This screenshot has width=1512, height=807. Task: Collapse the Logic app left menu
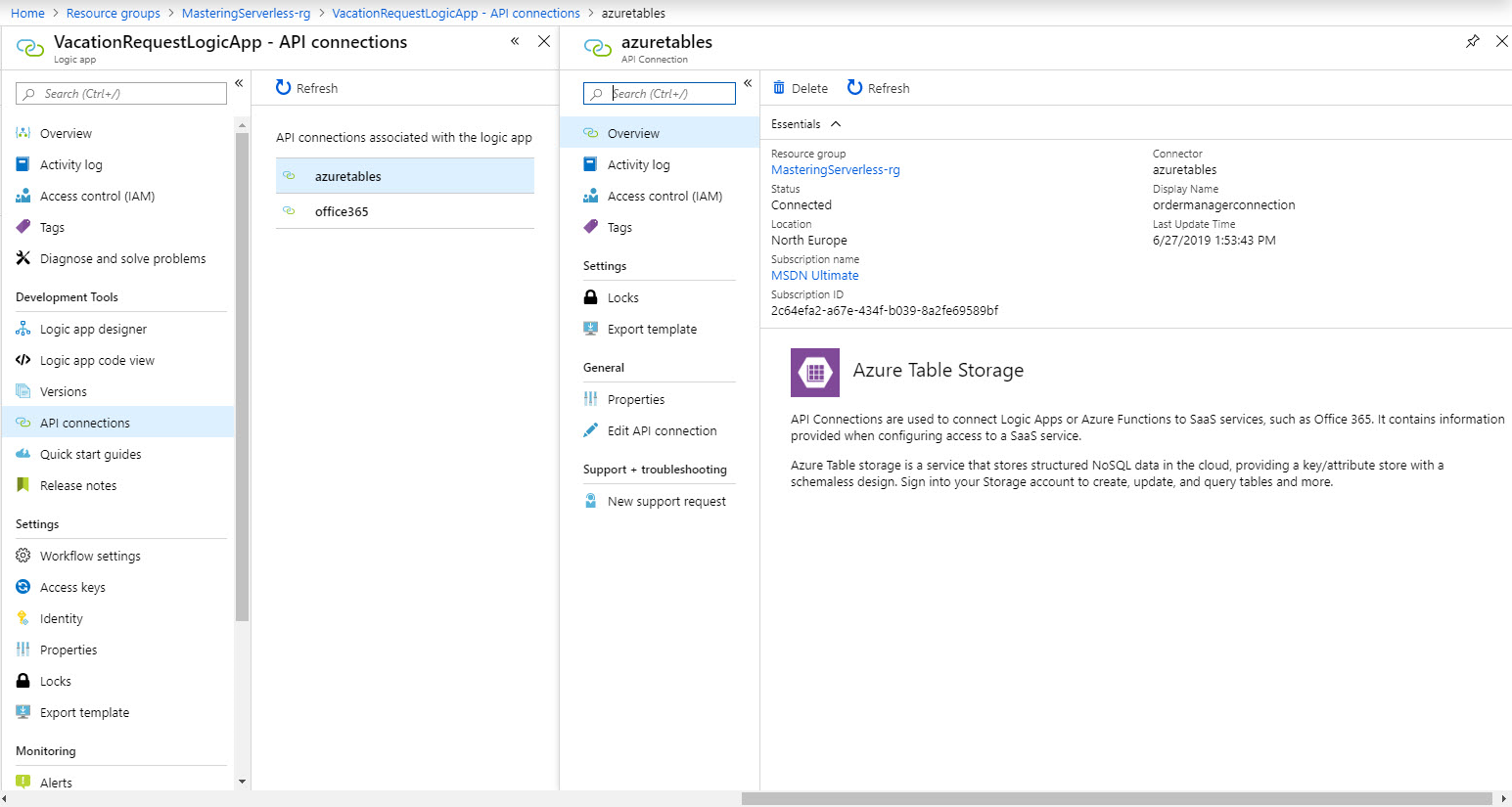[x=239, y=83]
